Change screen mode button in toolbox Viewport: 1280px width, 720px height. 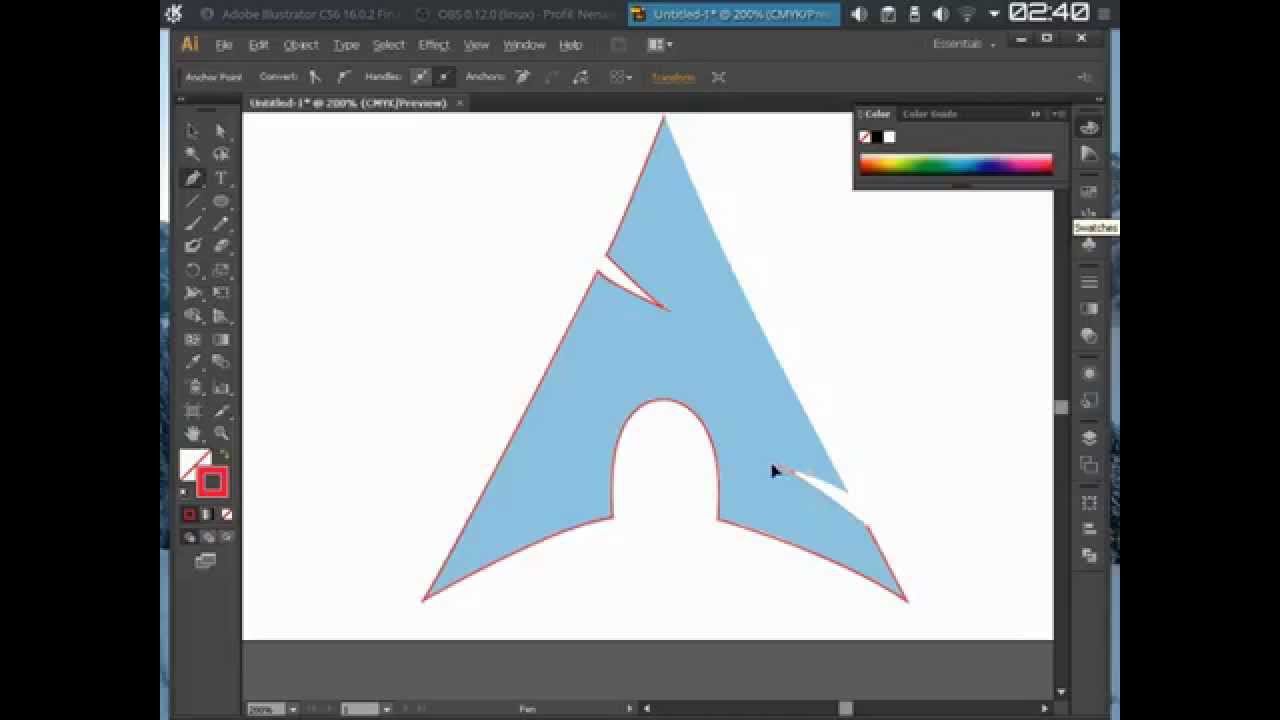(x=206, y=562)
